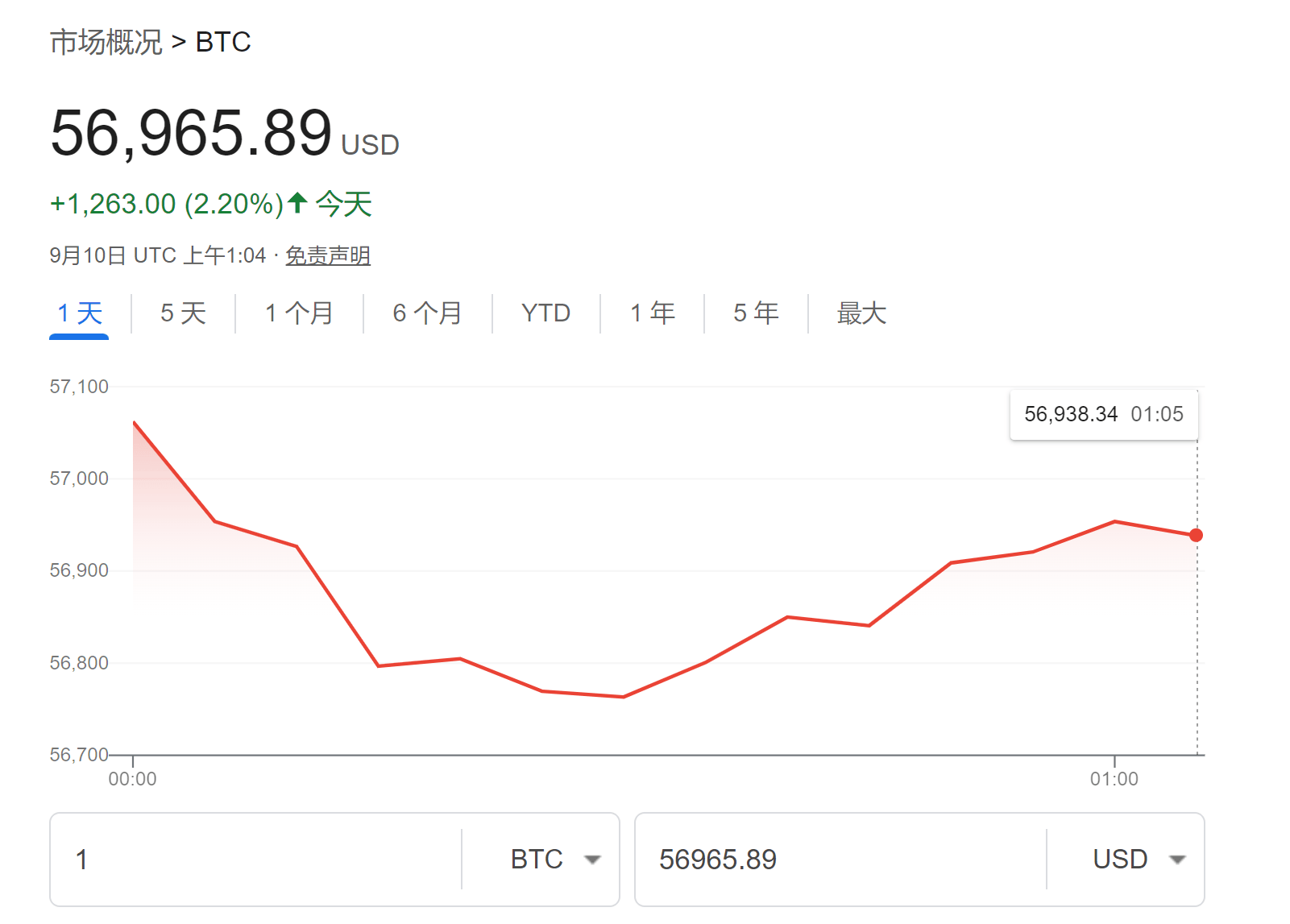View the 5 年 price history tab
The image size is (1290, 924).
[x=755, y=313]
